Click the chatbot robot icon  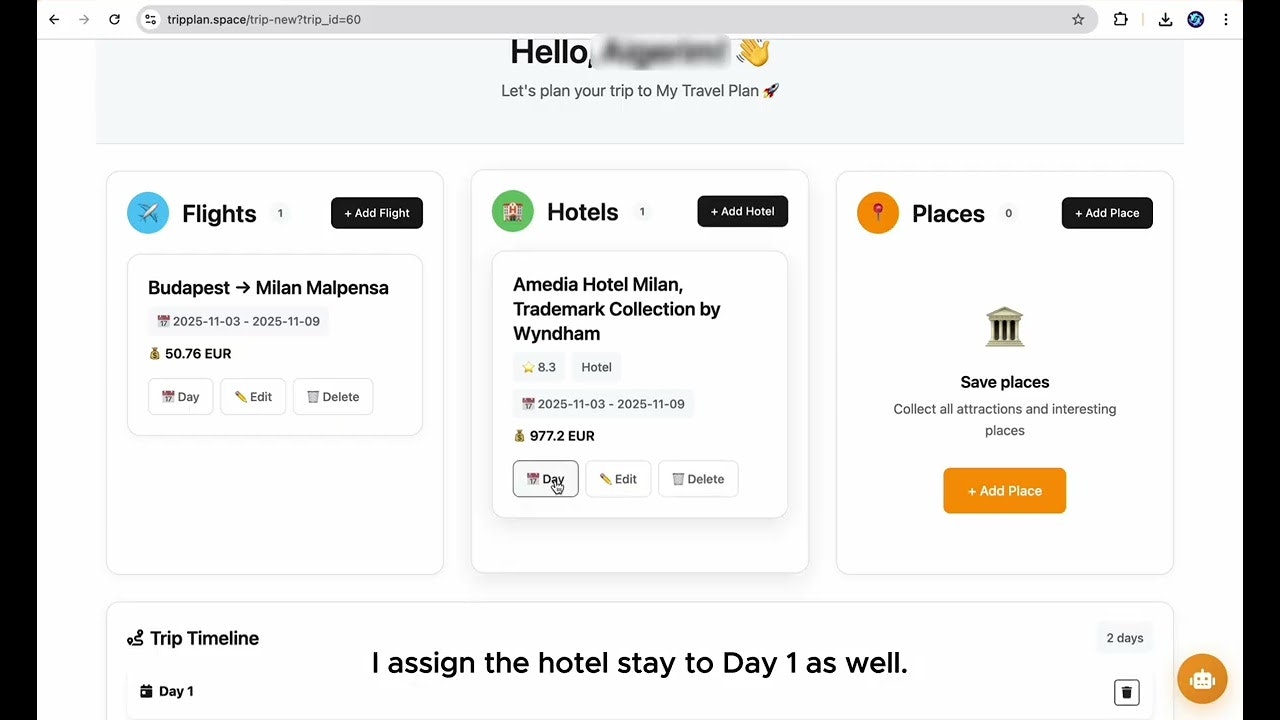click(1201, 679)
